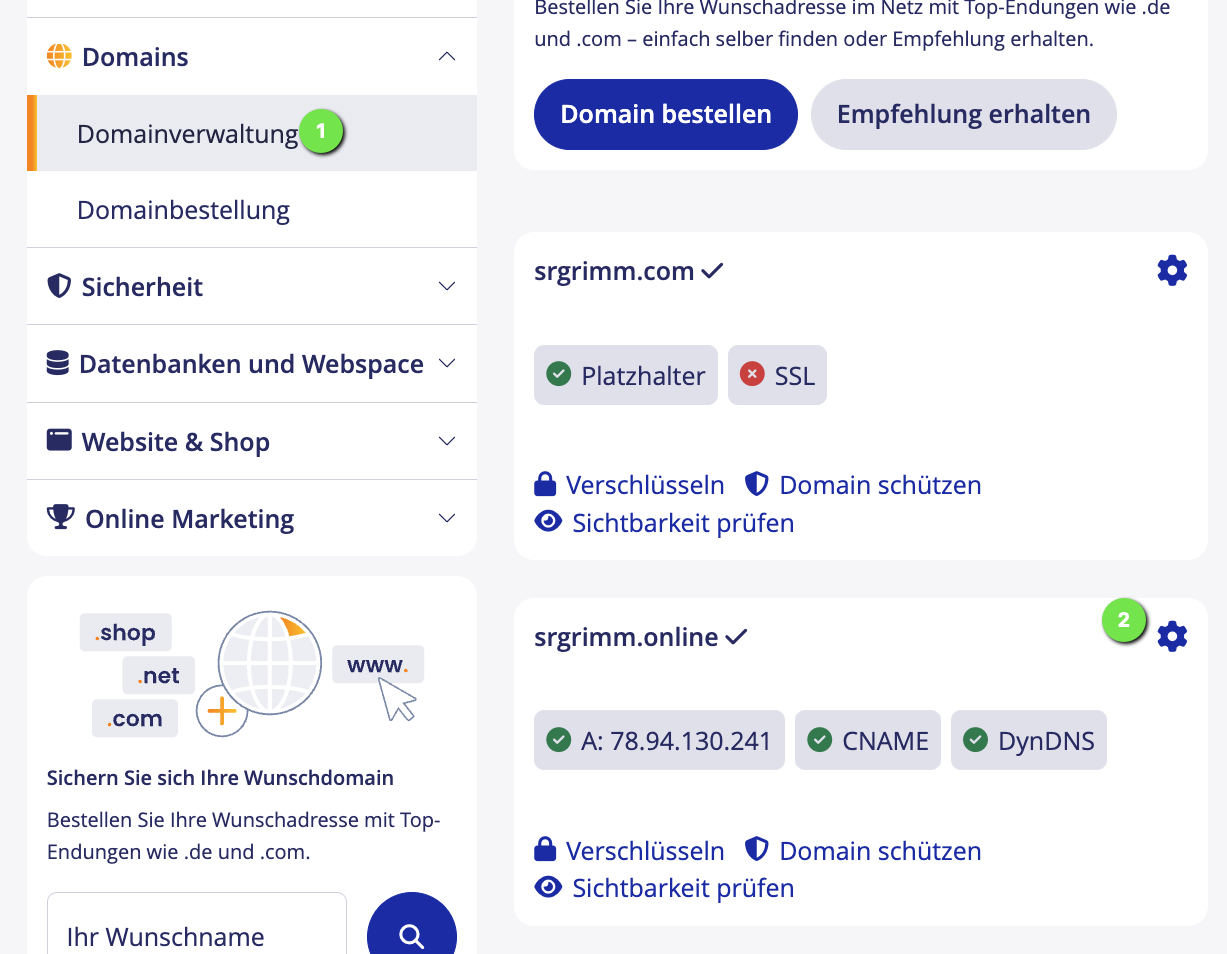Click the DynDNS status badge
The height and width of the screenshot is (954, 1227).
point(1028,740)
